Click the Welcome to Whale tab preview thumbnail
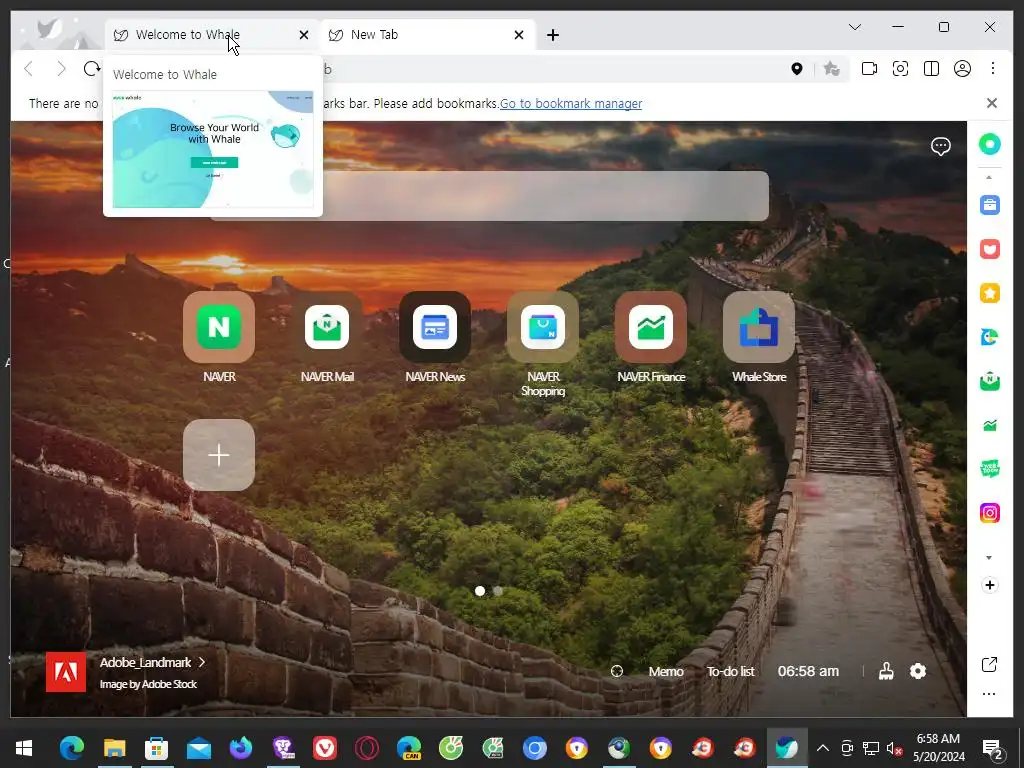Screen dimensions: 1024x768 coord(213,149)
